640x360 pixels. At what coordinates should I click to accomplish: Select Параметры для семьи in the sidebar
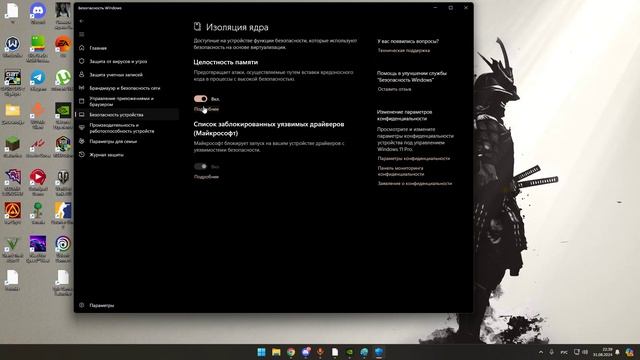127,141
